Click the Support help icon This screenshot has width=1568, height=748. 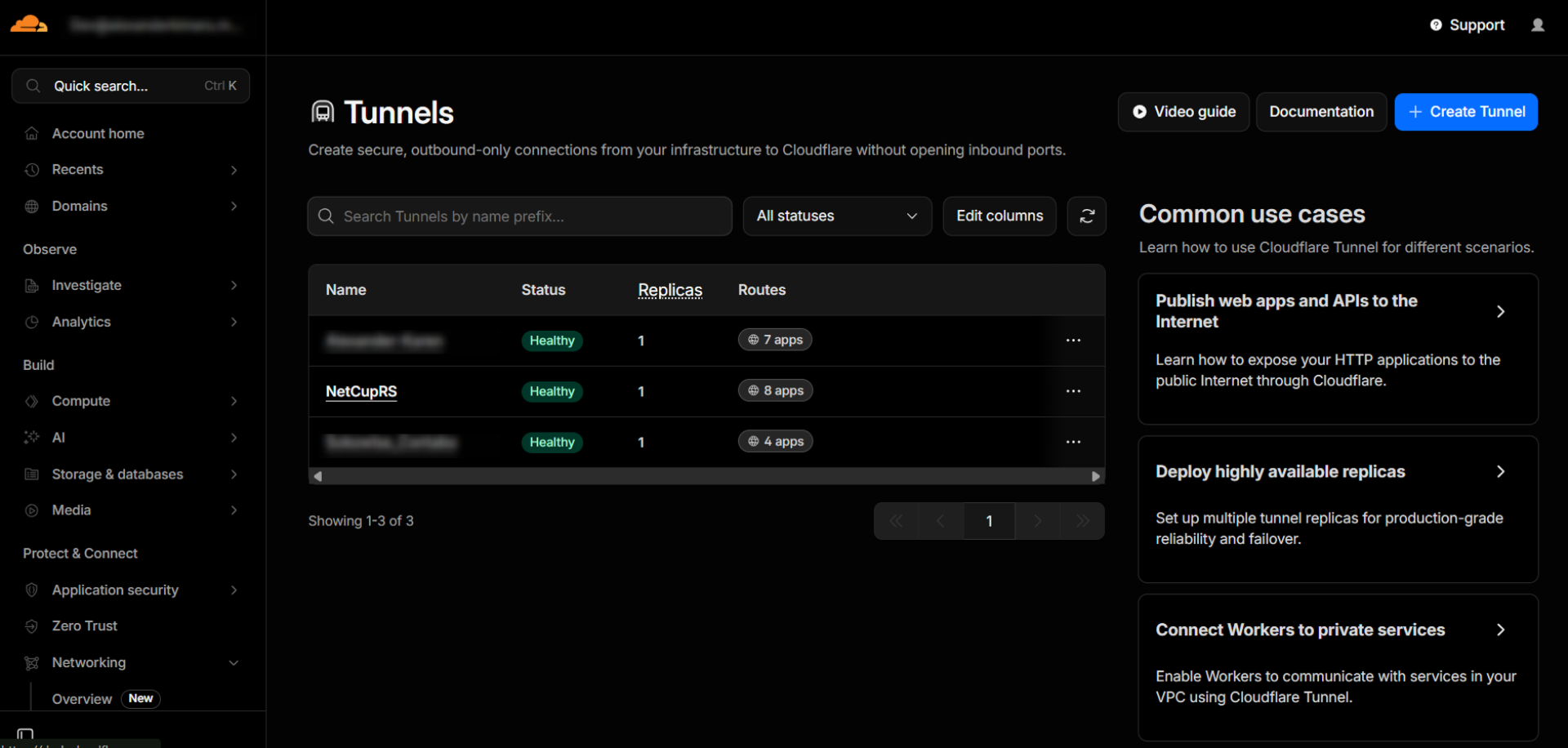click(x=1436, y=25)
